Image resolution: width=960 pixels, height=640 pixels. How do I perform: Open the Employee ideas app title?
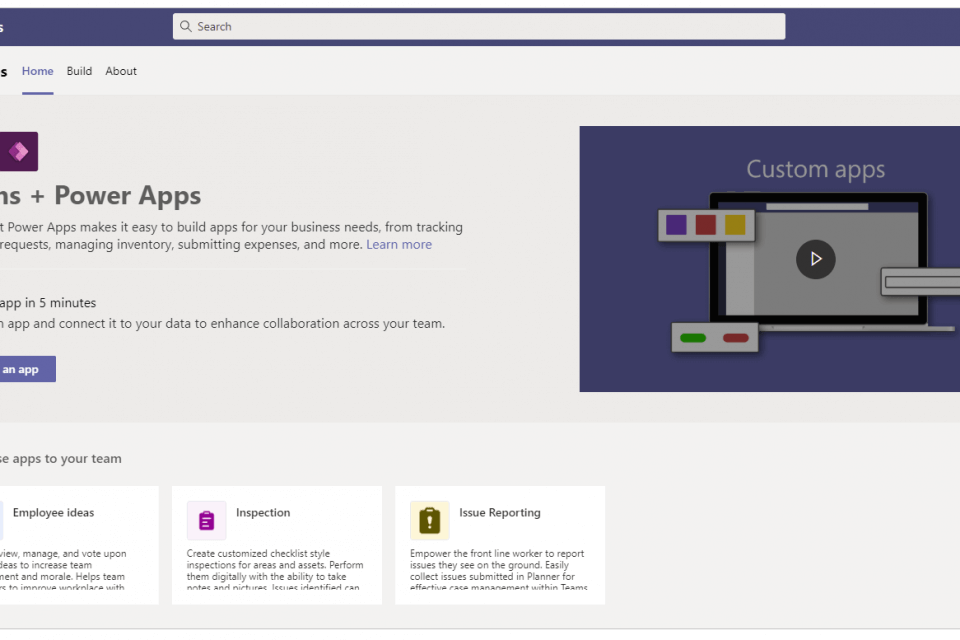point(53,513)
